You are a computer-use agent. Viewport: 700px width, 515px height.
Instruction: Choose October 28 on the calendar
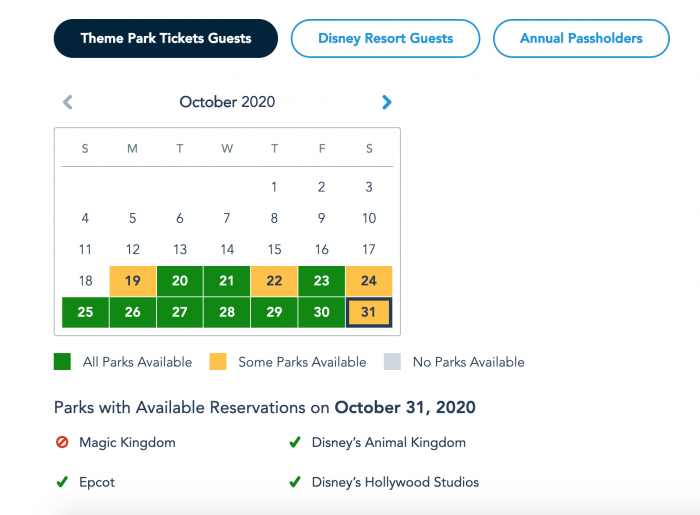coord(227,312)
